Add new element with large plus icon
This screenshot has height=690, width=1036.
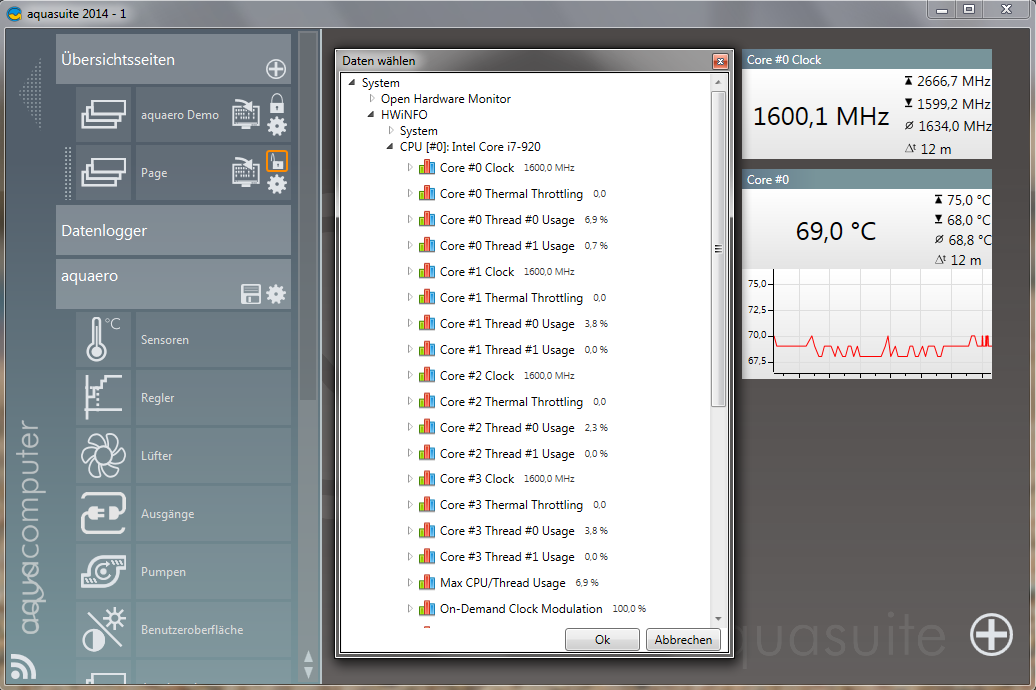pyautogui.click(x=991, y=634)
